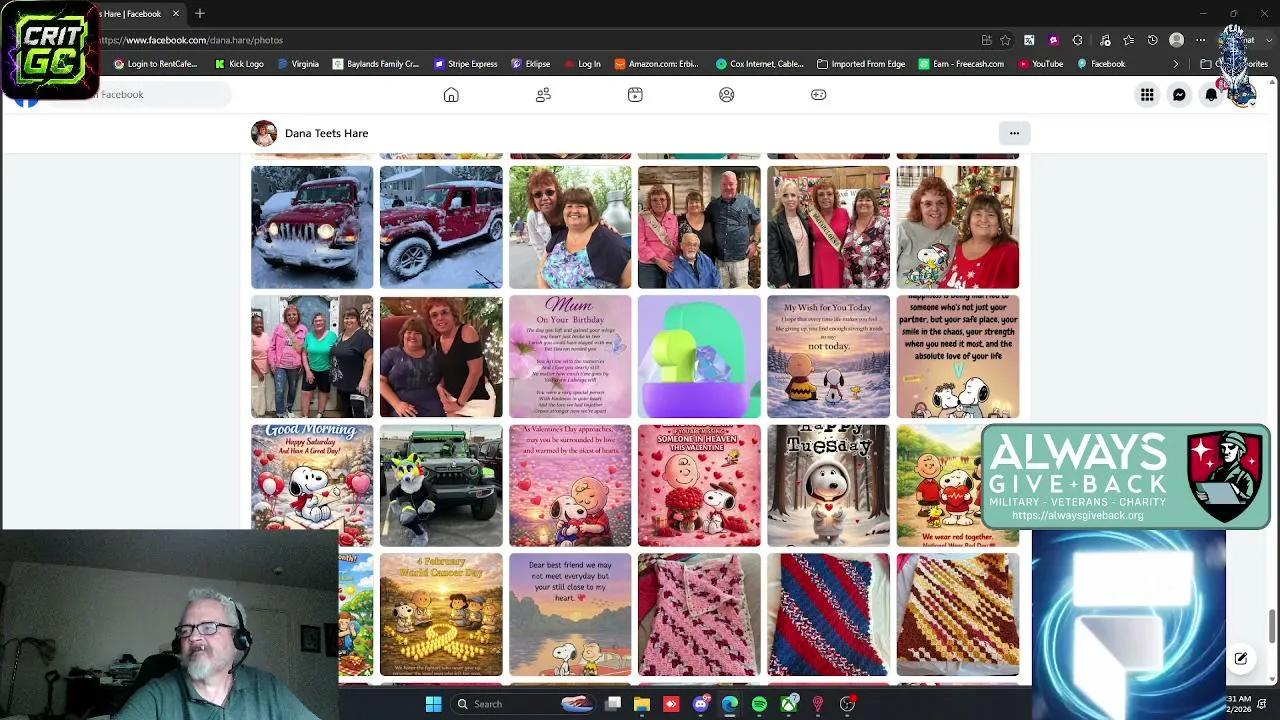The image size is (1280, 720).
Task: Open the Baylands Family Cr... bookmark
Action: tap(376, 64)
